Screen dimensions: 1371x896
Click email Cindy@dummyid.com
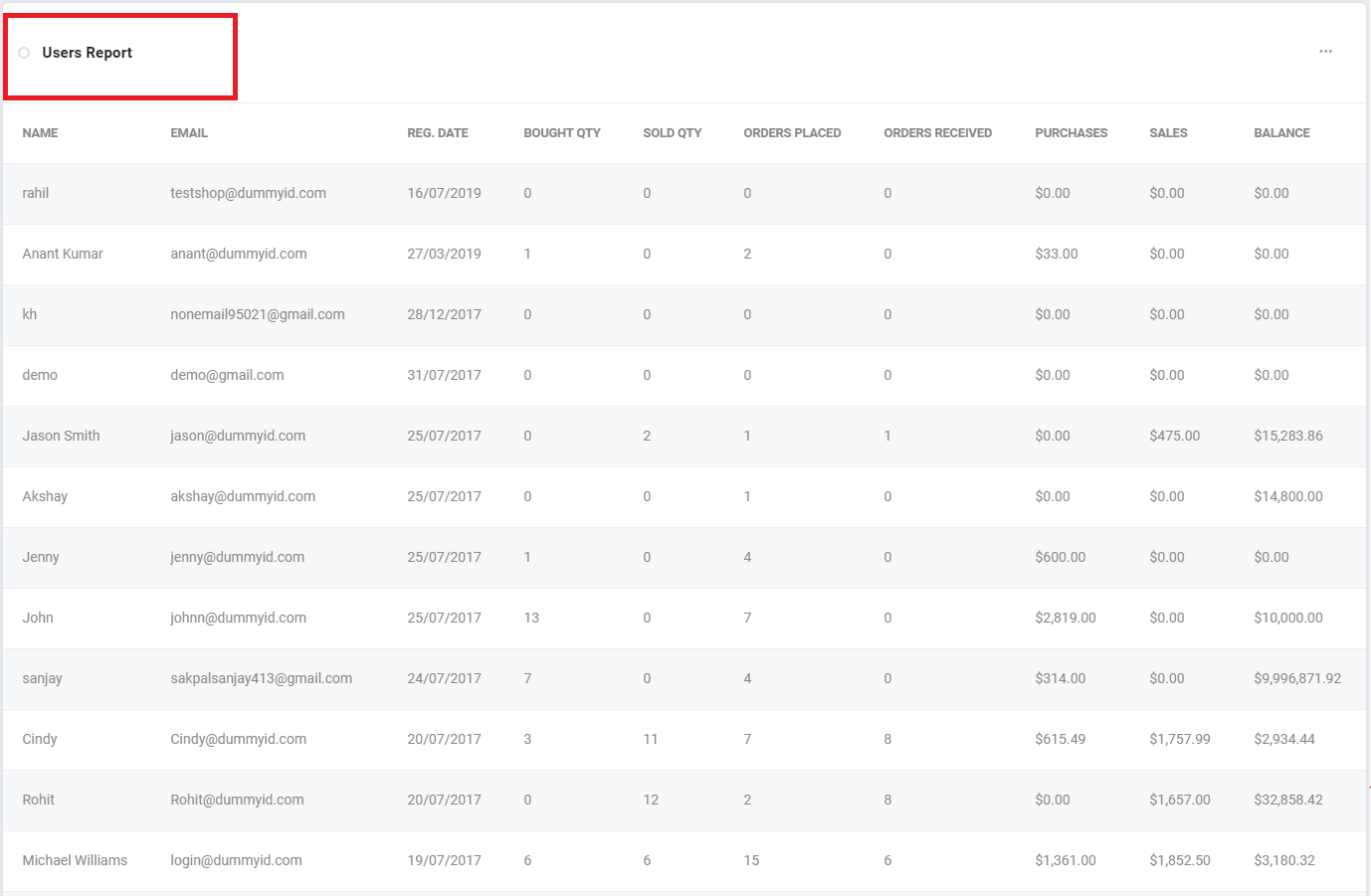click(x=239, y=740)
